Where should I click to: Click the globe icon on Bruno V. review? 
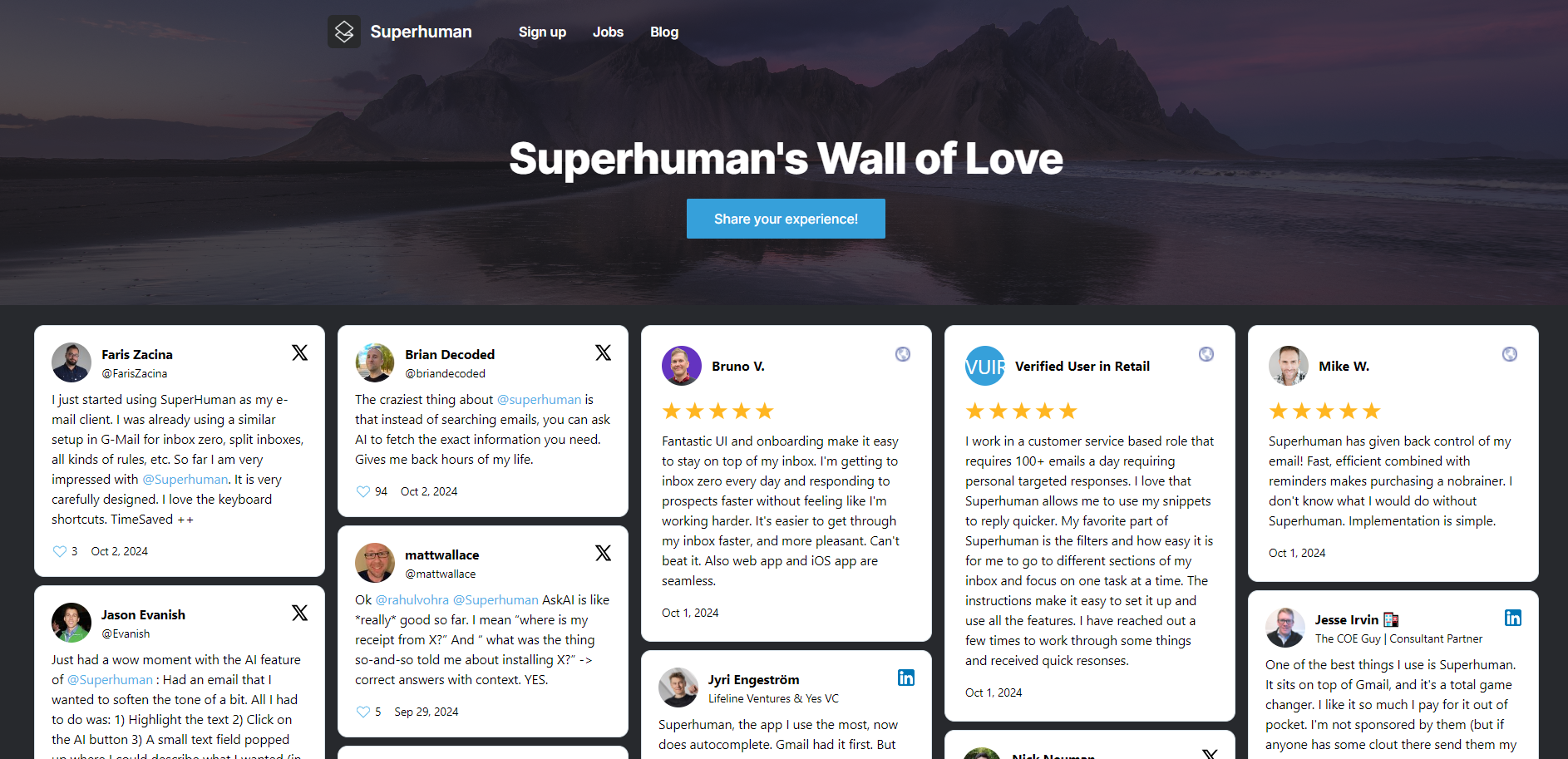coord(903,354)
